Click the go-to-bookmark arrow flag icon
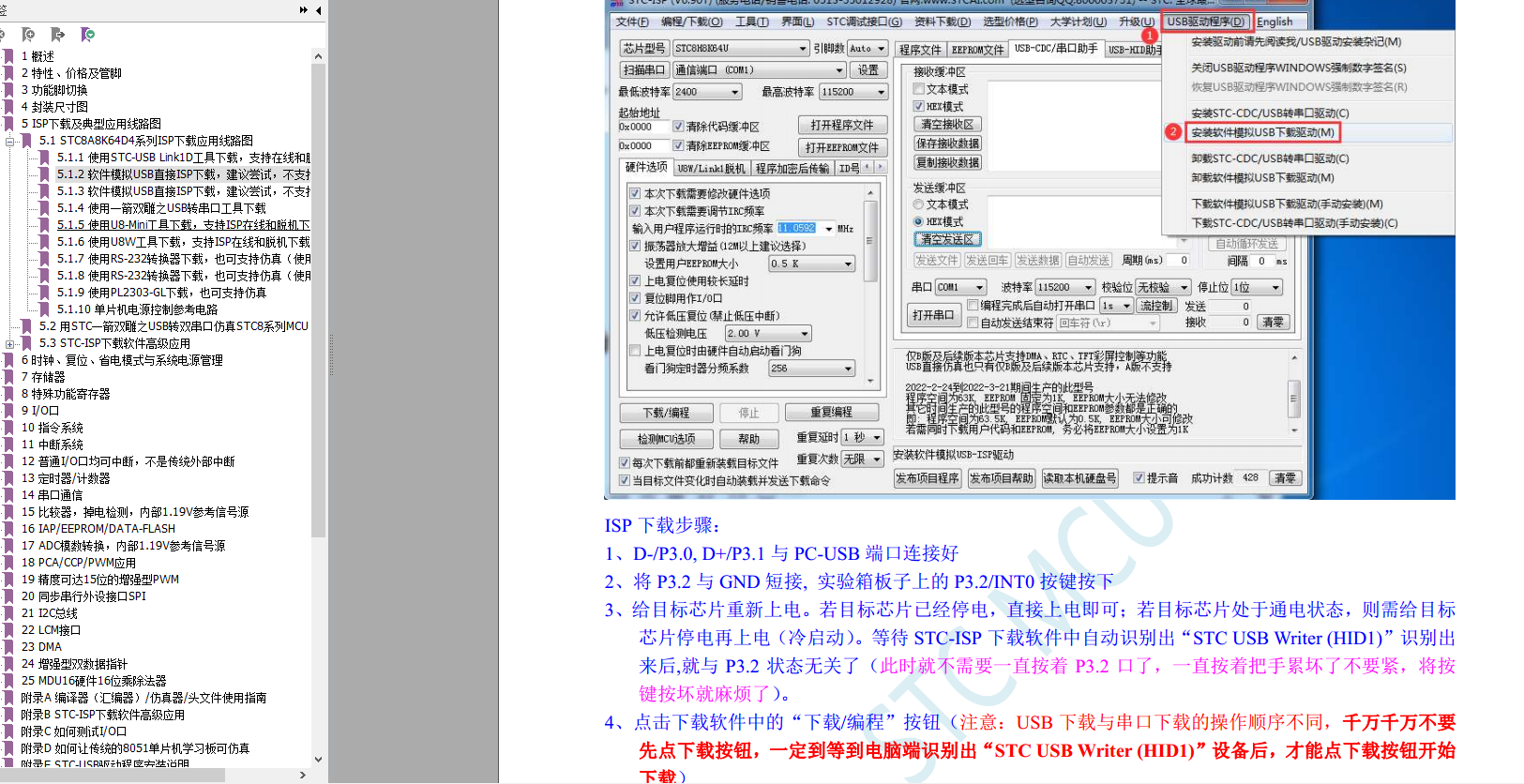 pyautogui.click(x=58, y=35)
